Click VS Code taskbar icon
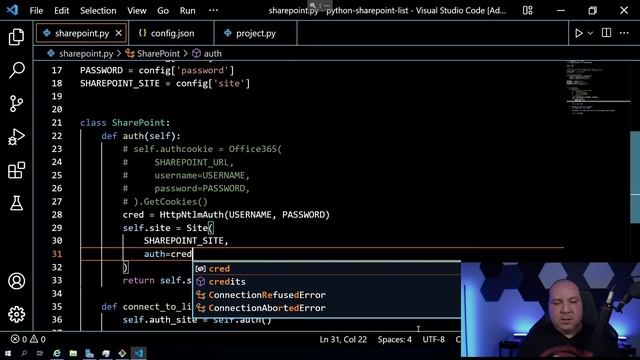This screenshot has width=640, height=360. pos(139,353)
